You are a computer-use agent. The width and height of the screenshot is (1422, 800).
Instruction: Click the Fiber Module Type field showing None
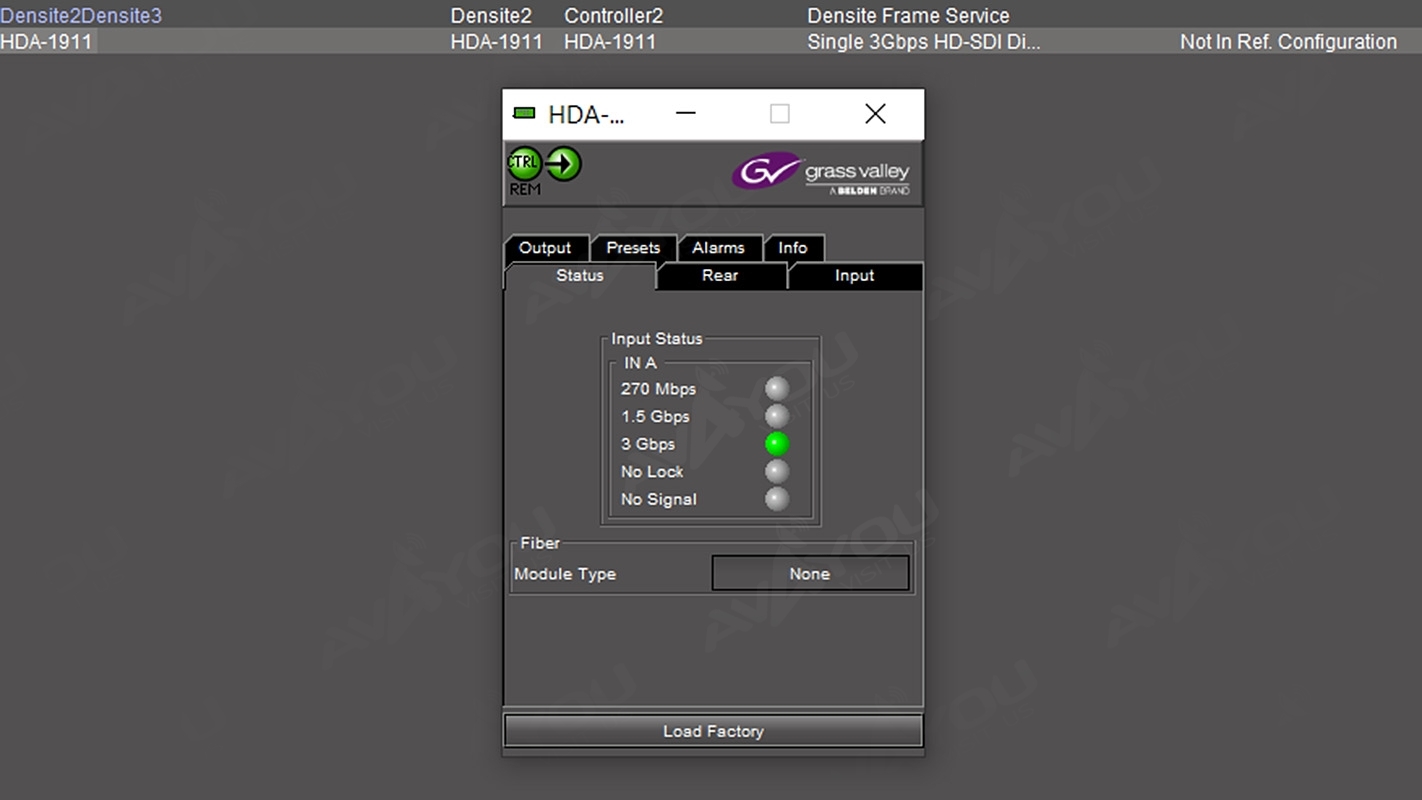(810, 574)
